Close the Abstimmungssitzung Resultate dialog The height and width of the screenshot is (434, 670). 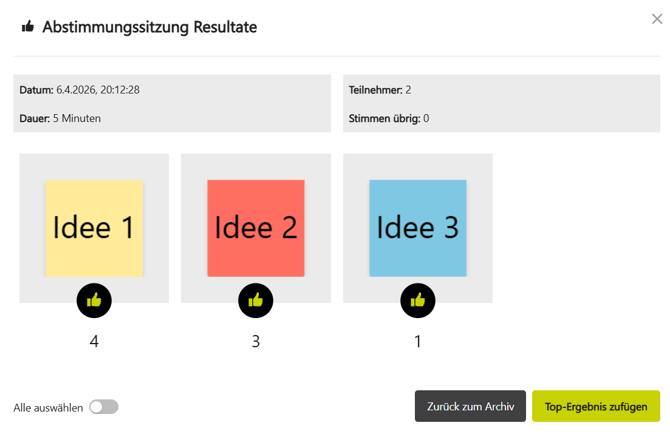[x=657, y=19]
